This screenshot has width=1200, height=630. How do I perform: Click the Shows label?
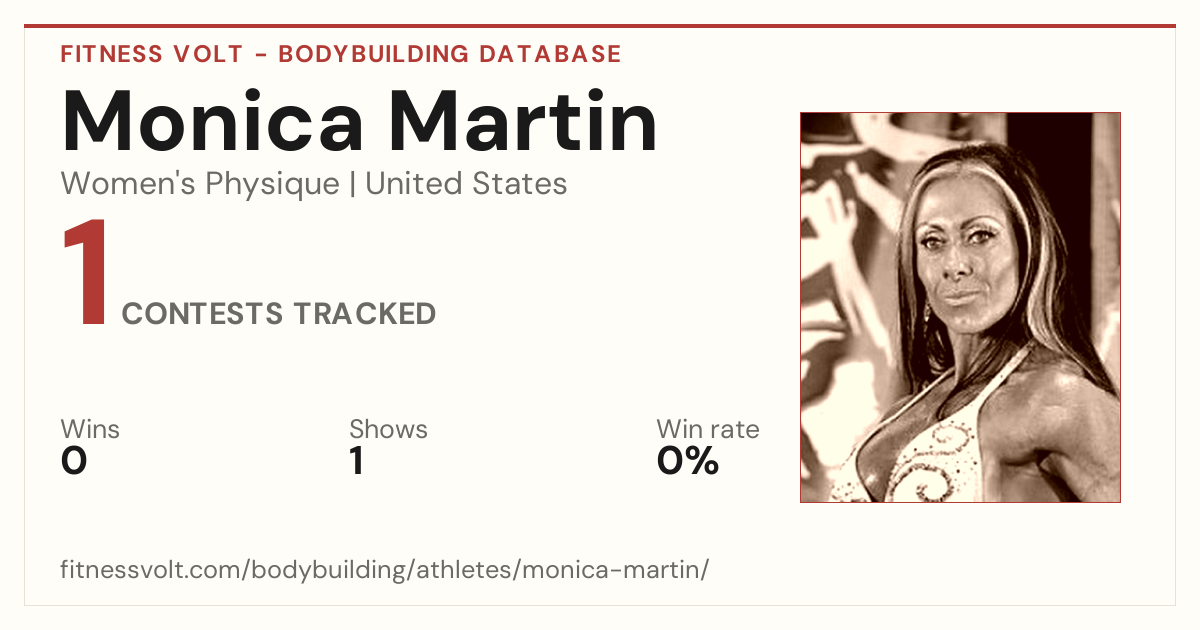point(388,430)
